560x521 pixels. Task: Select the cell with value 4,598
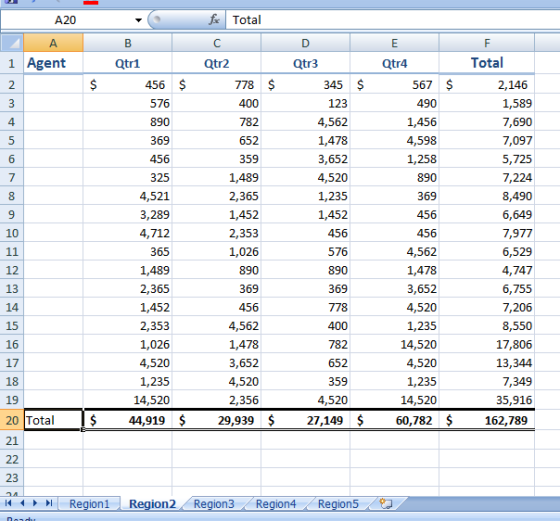(x=394, y=140)
